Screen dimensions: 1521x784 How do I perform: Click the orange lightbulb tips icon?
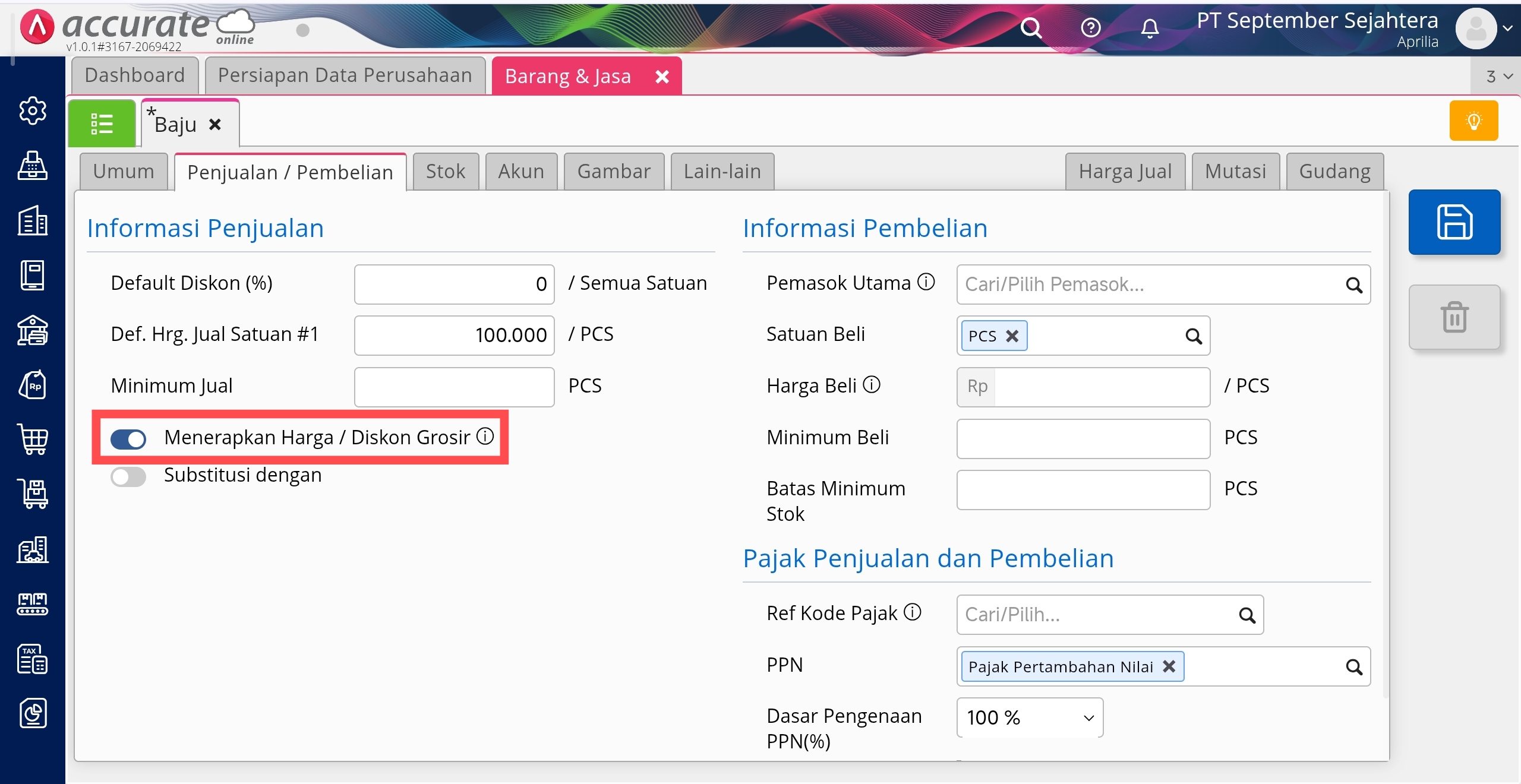point(1473,121)
